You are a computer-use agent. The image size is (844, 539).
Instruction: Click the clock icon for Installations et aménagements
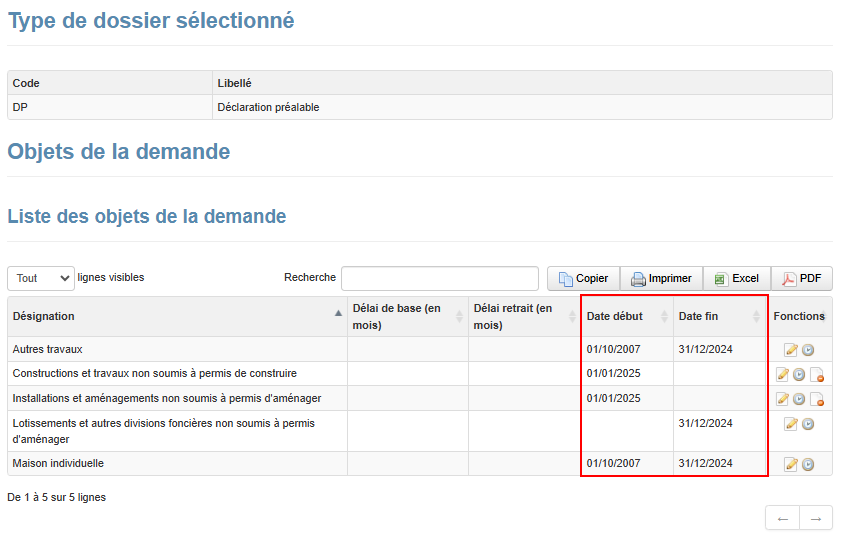[x=799, y=399]
